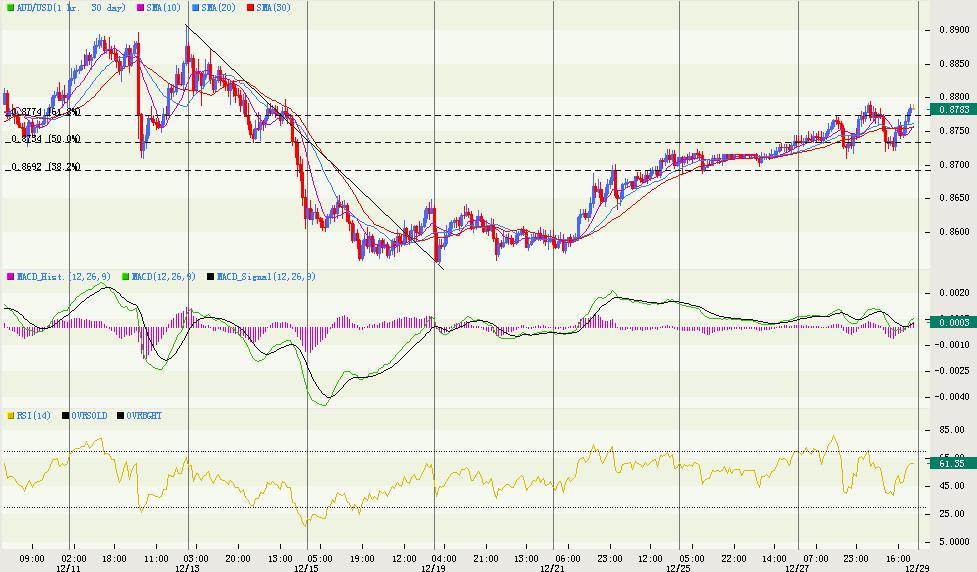977x572 pixels.
Task: Click the 18:00 time axis label
Action: click(114, 558)
